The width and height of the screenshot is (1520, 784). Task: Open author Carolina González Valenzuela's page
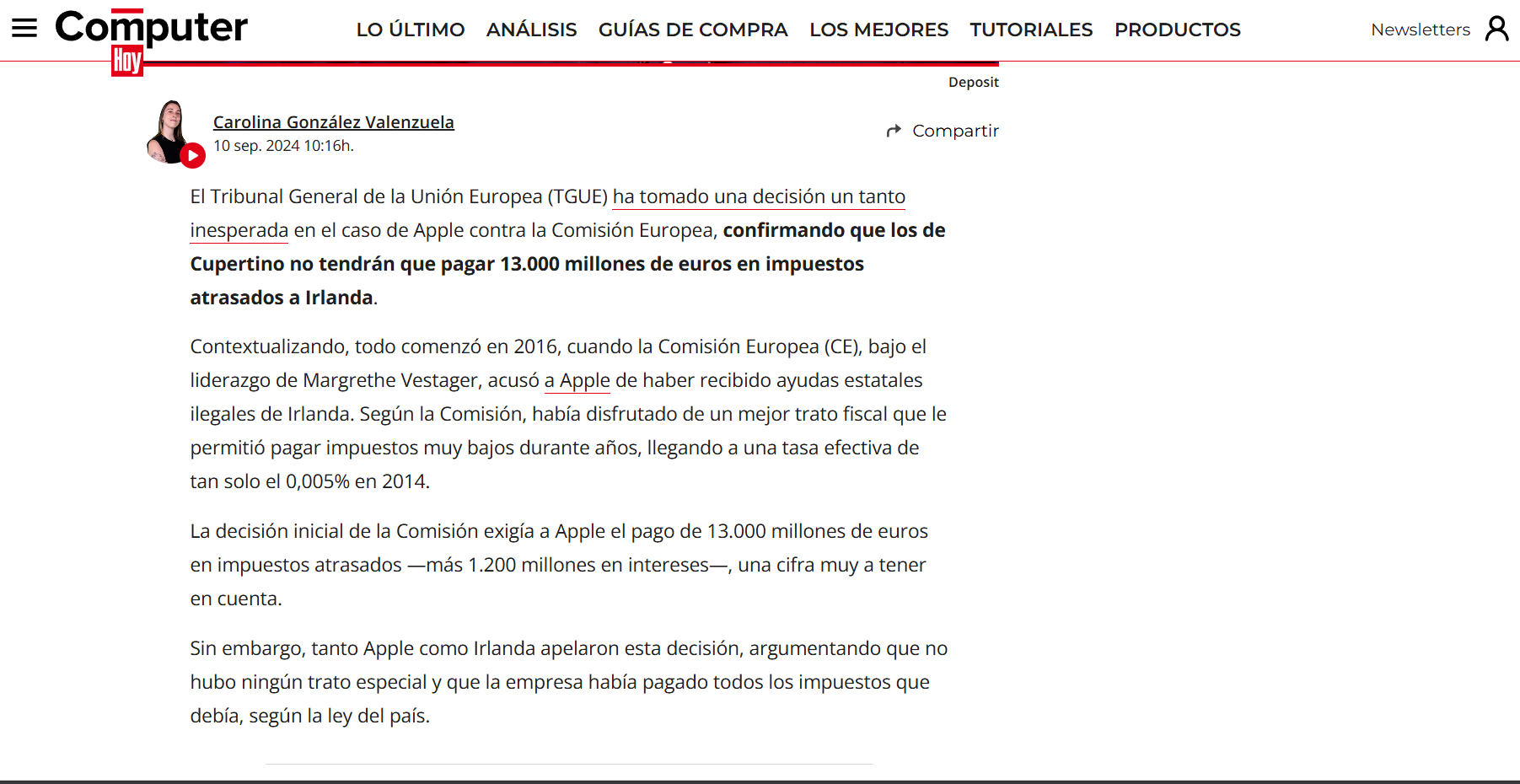333,122
